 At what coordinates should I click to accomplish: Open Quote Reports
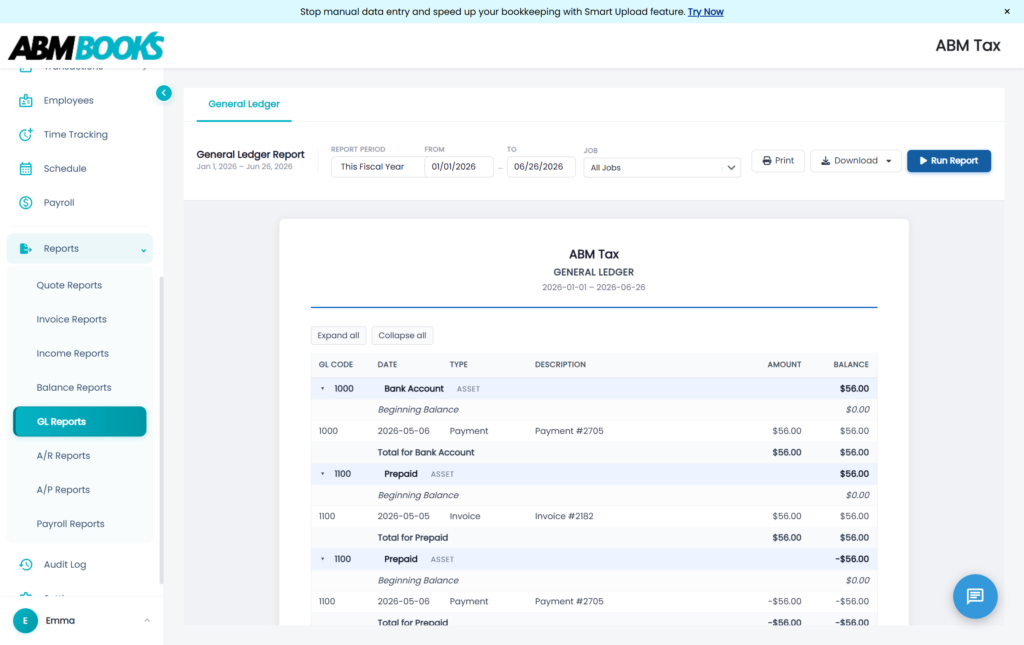[x=69, y=285]
